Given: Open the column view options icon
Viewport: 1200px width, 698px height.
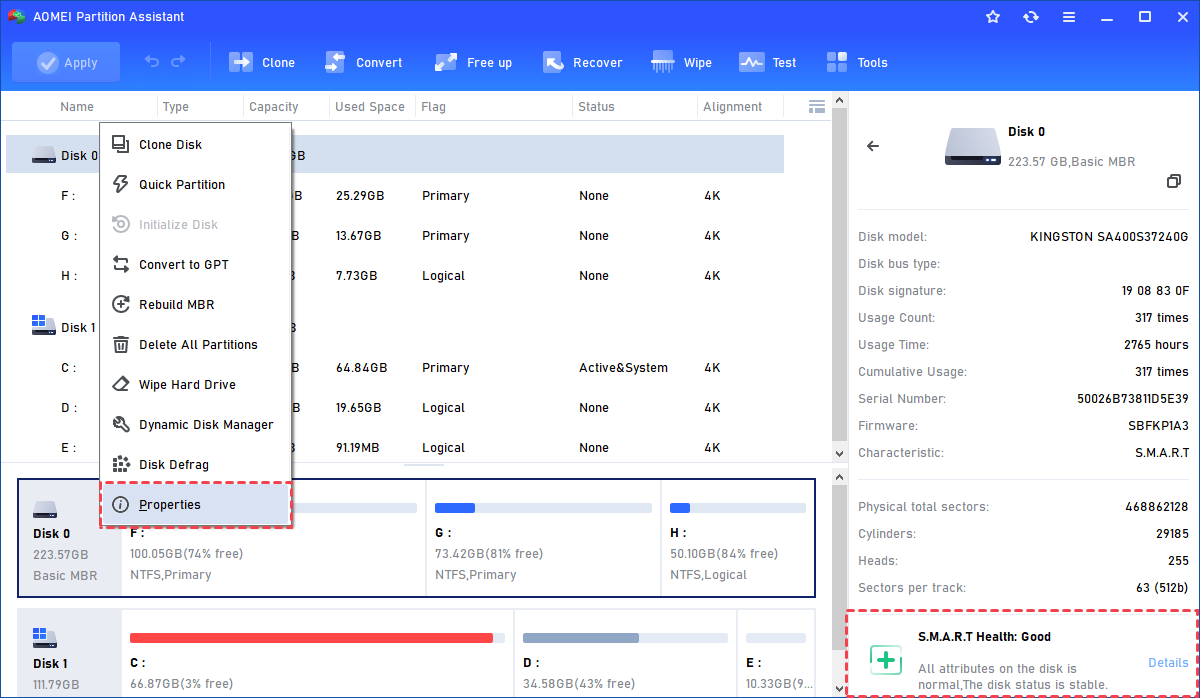Looking at the screenshot, I should click(x=817, y=106).
